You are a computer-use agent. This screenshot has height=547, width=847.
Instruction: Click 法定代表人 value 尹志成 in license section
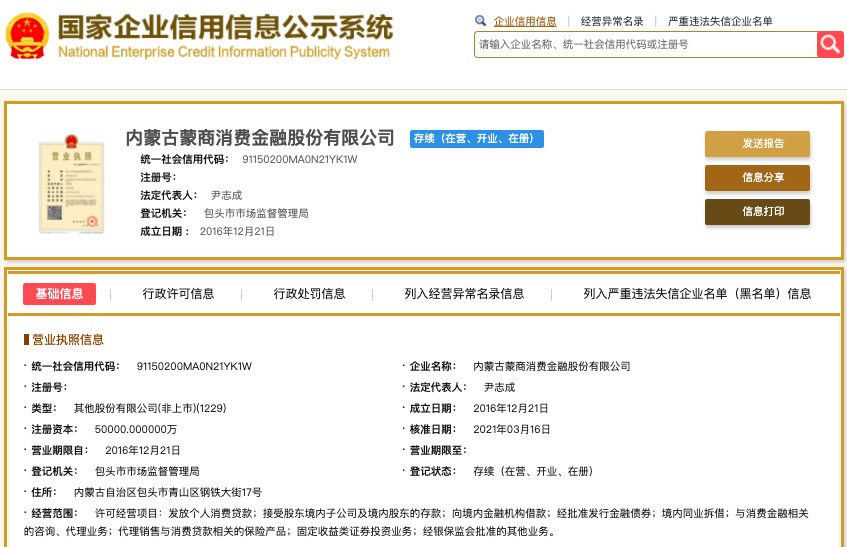click(x=500, y=387)
